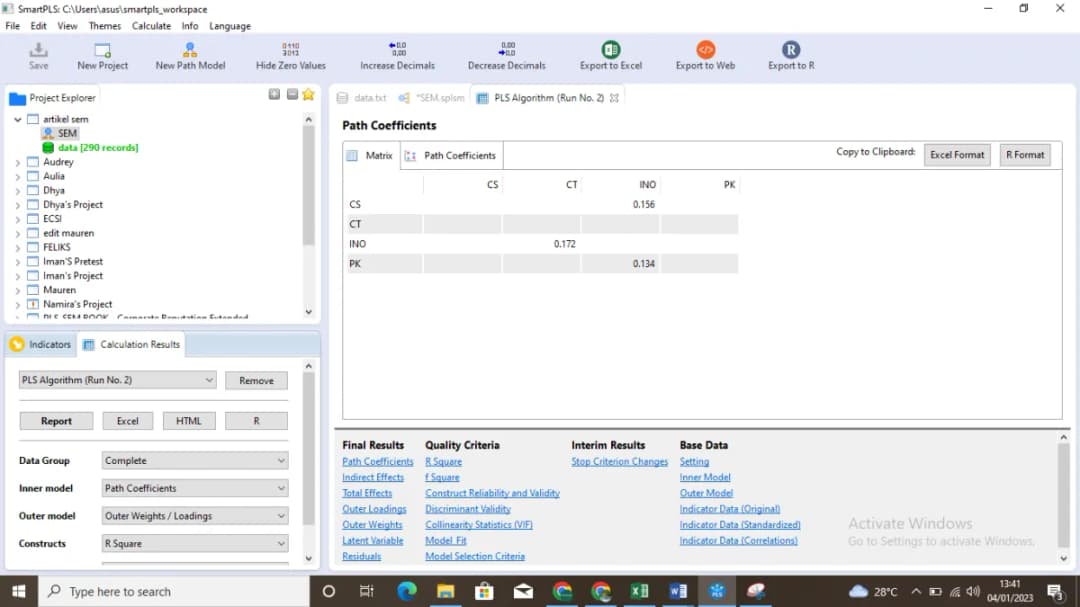Screen dimensions: 1080x607
Task: Export results to Excel
Action: tap(610, 56)
